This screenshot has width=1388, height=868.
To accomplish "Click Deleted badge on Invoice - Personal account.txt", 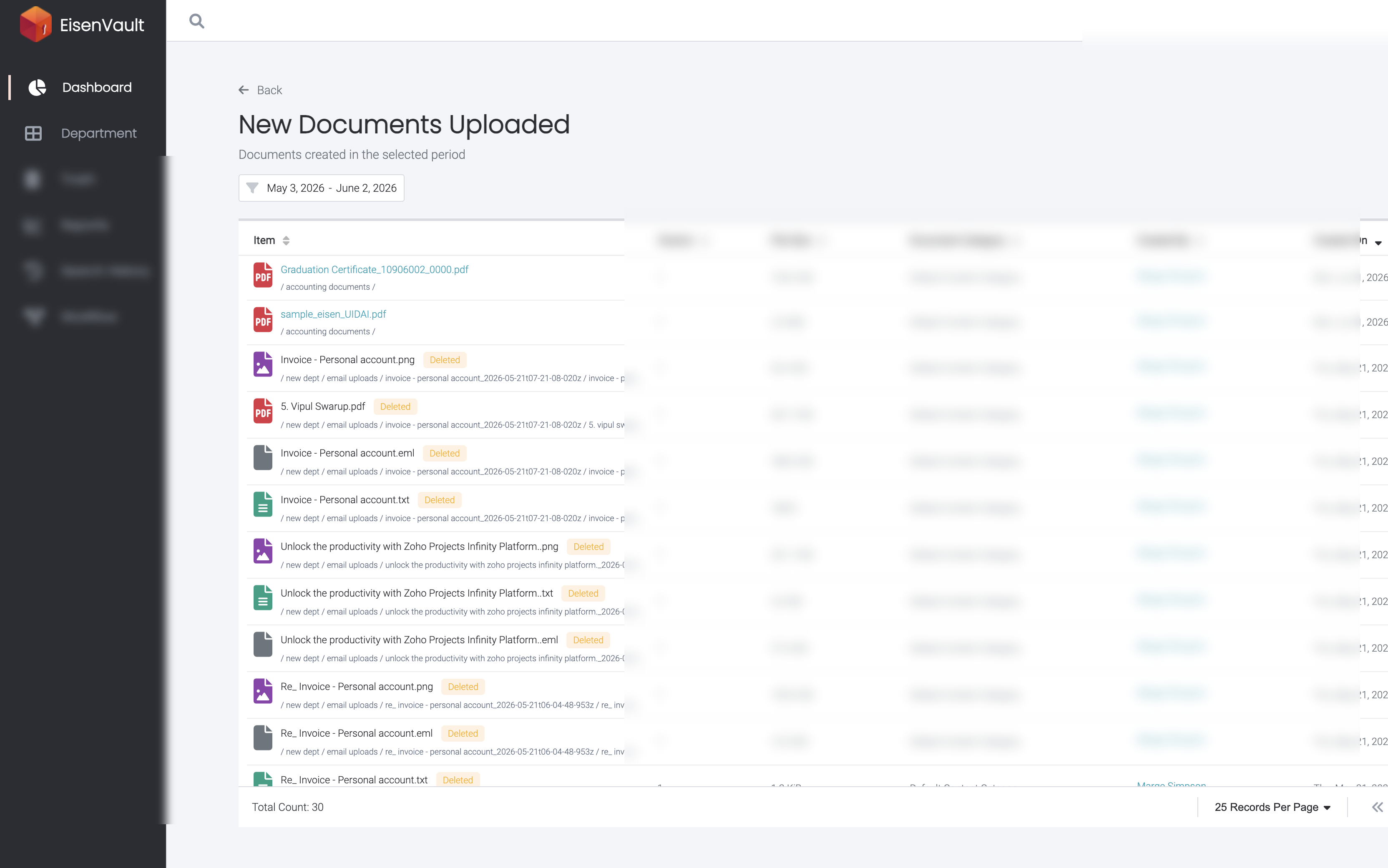I will tap(439, 500).
